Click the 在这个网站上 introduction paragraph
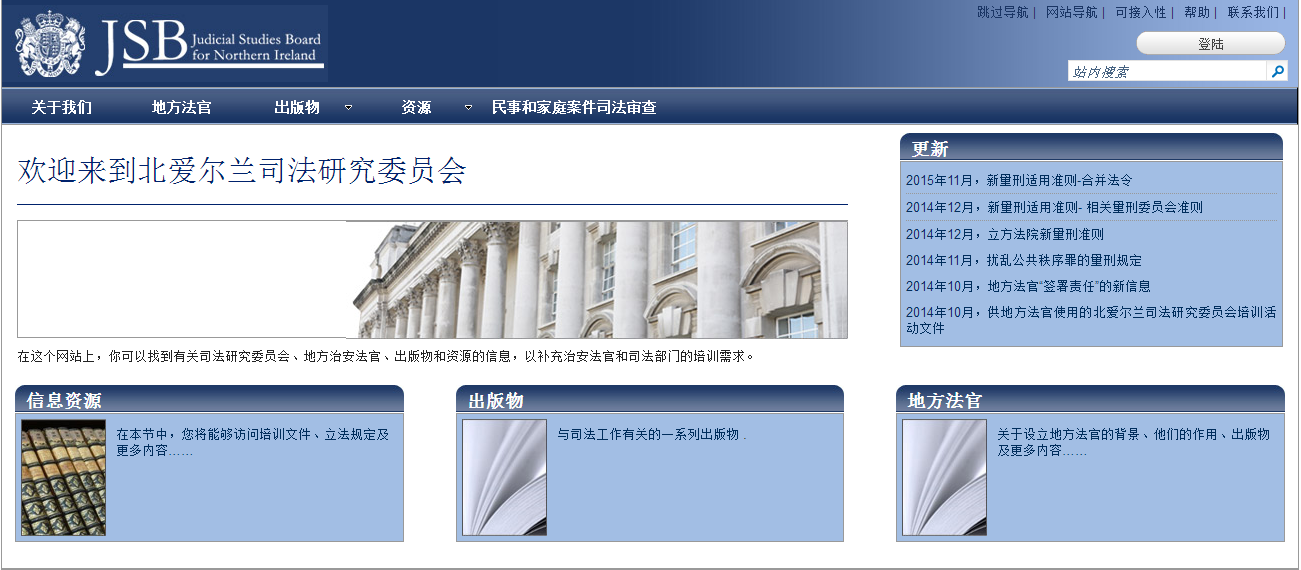Image resolution: width=1301 pixels, height=570 pixels. point(385,356)
